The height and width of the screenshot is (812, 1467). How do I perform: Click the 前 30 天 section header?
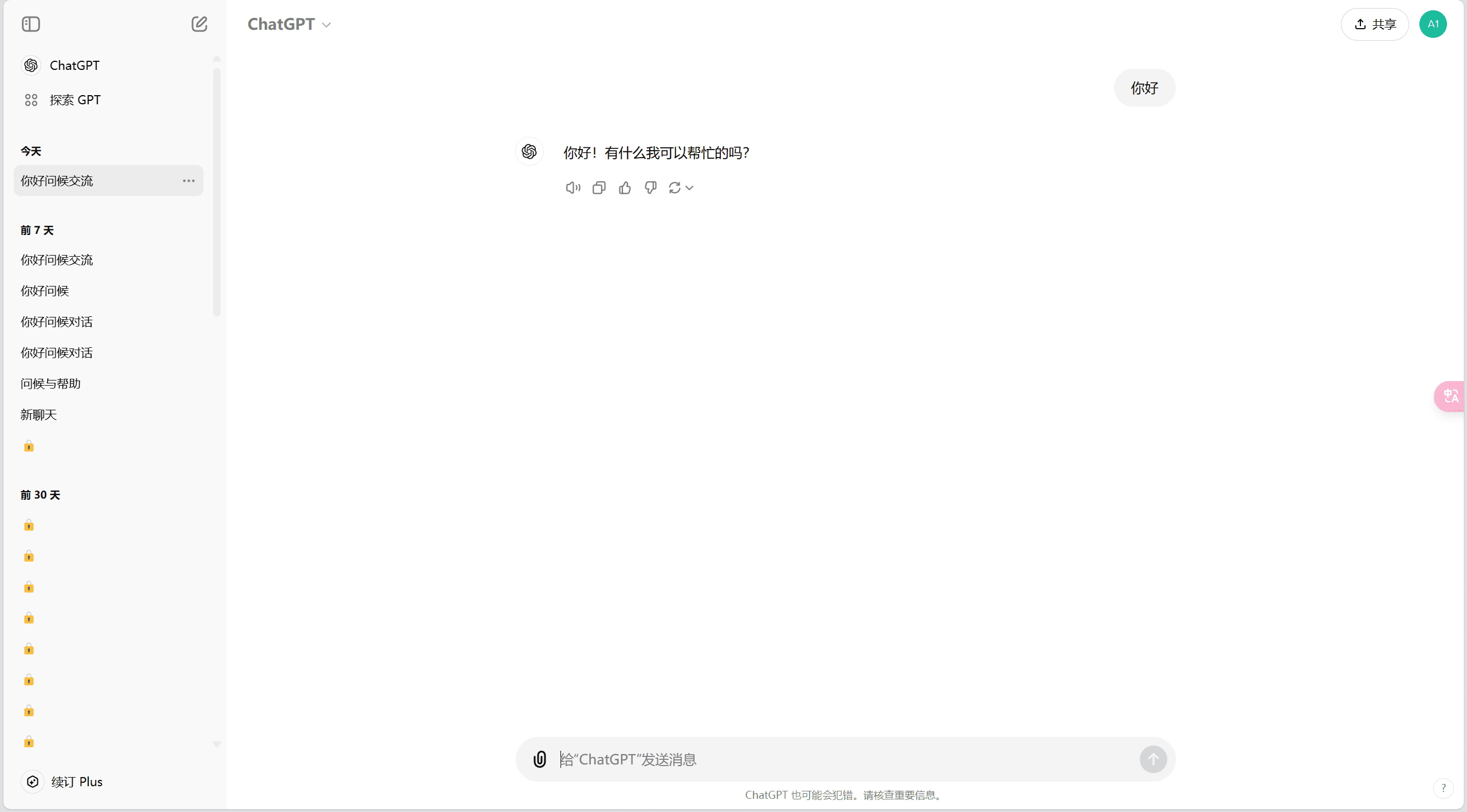40,495
